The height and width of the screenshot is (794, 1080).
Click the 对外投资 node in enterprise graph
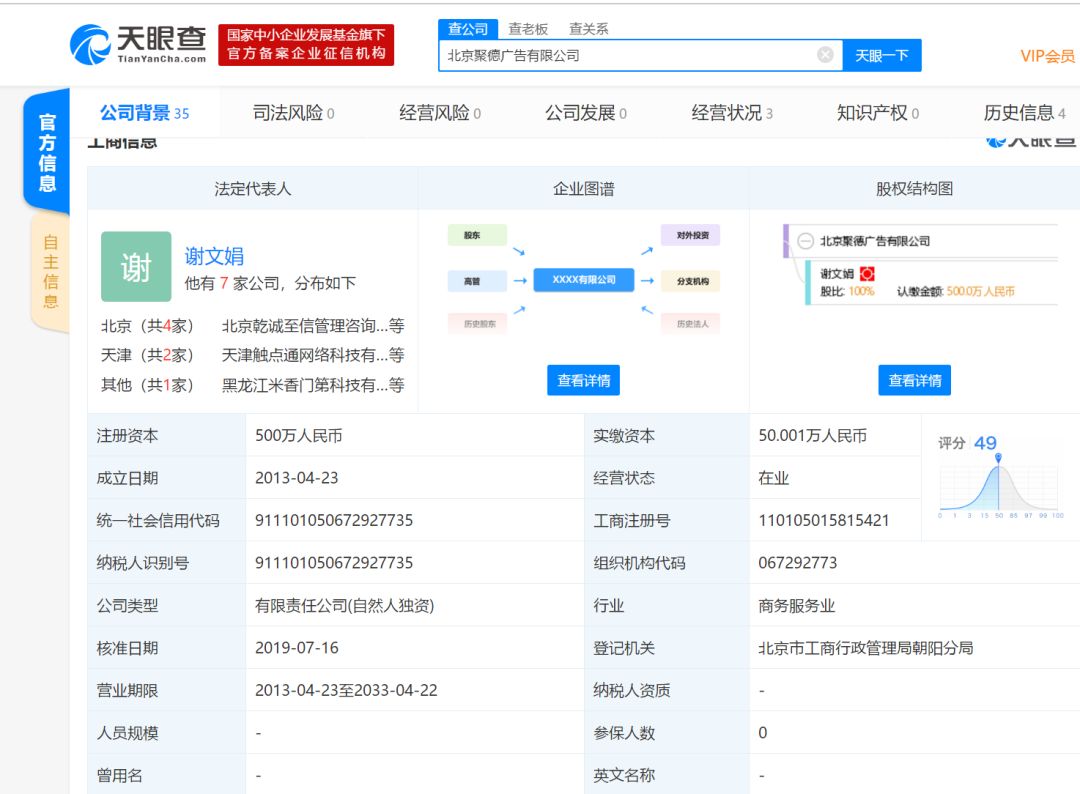coord(691,236)
